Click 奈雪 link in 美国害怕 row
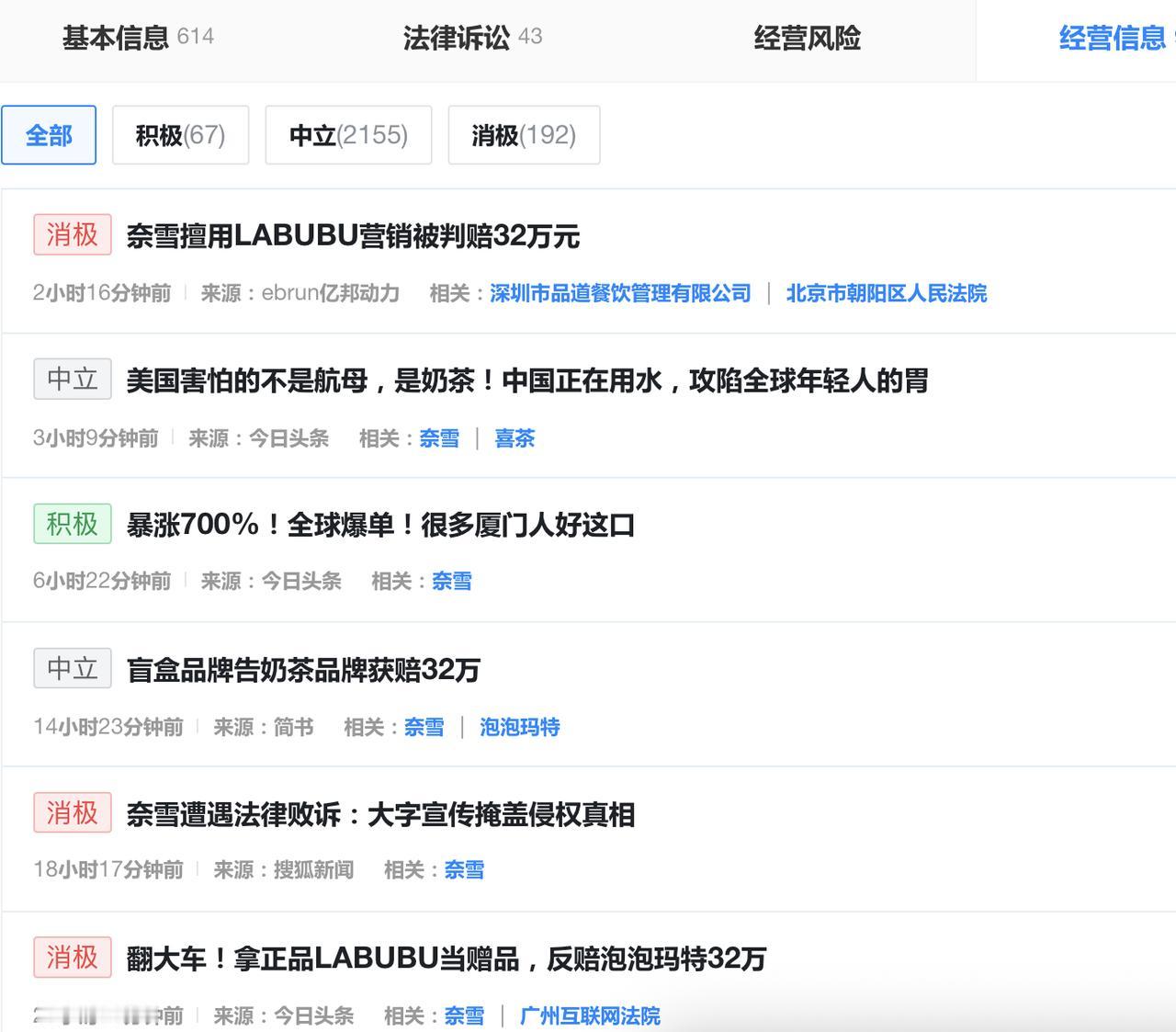The width and height of the screenshot is (1176, 1032). click(439, 438)
